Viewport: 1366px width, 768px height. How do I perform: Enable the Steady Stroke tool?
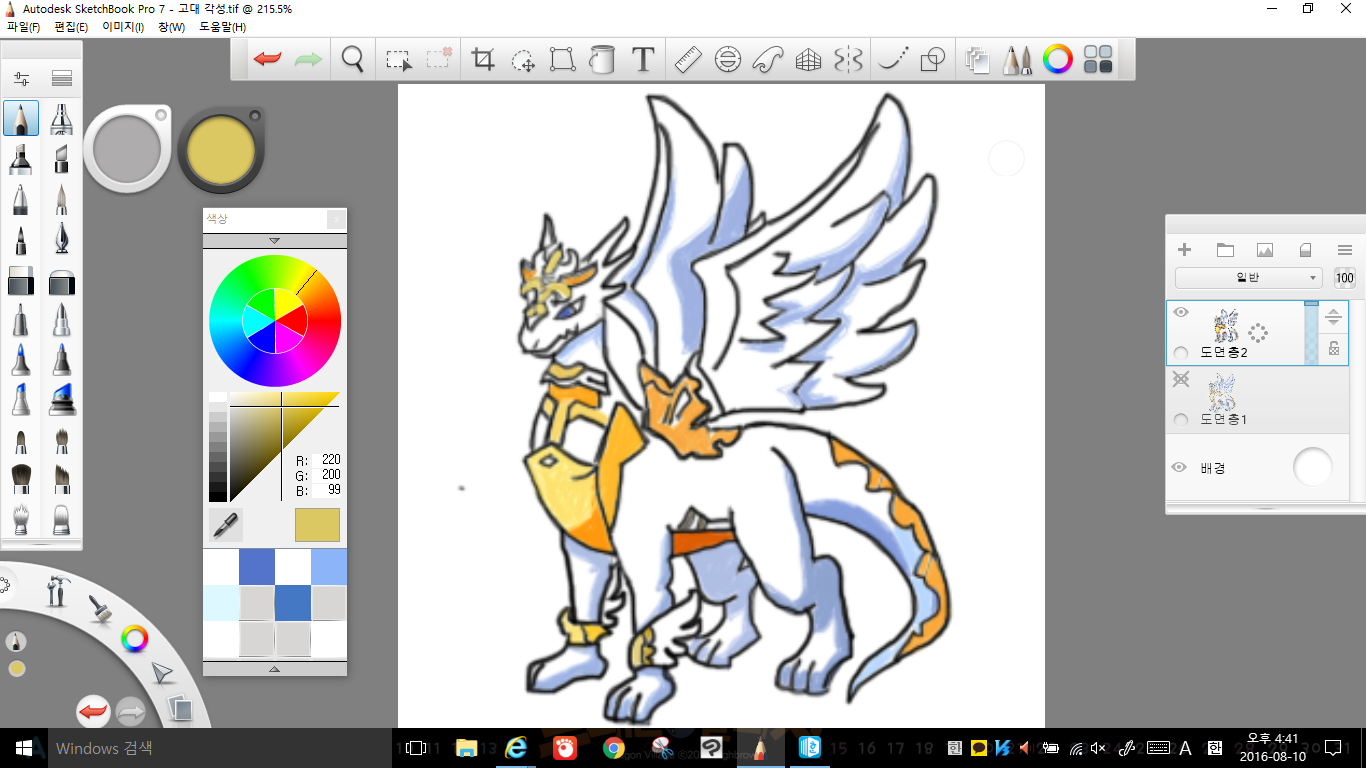(x=891, y=60)
